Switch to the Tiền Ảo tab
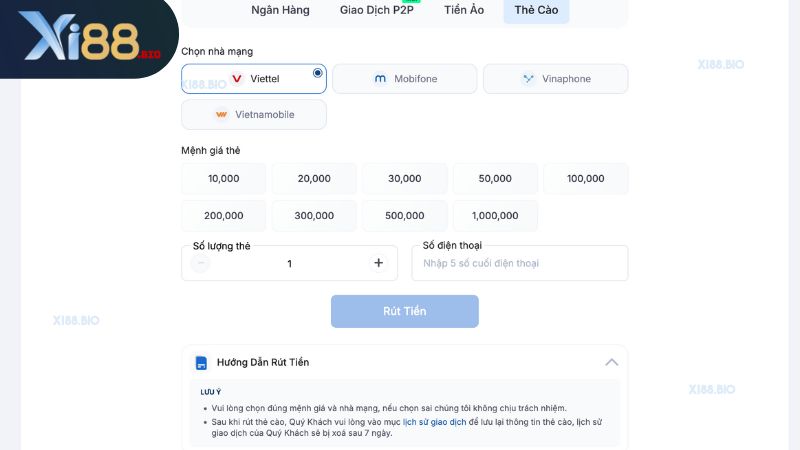800x450 pixels. (464, 10)
